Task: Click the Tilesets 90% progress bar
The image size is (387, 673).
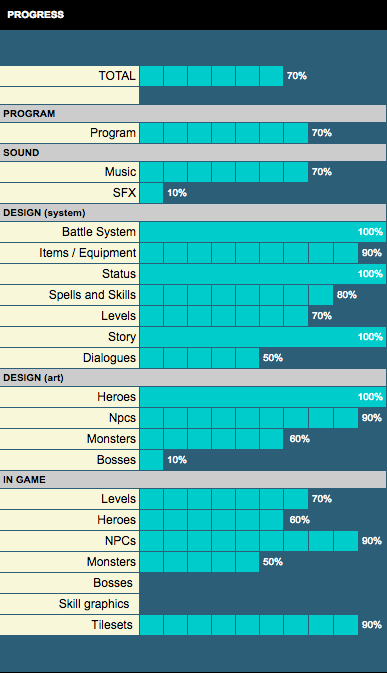Action: point(249,625)
